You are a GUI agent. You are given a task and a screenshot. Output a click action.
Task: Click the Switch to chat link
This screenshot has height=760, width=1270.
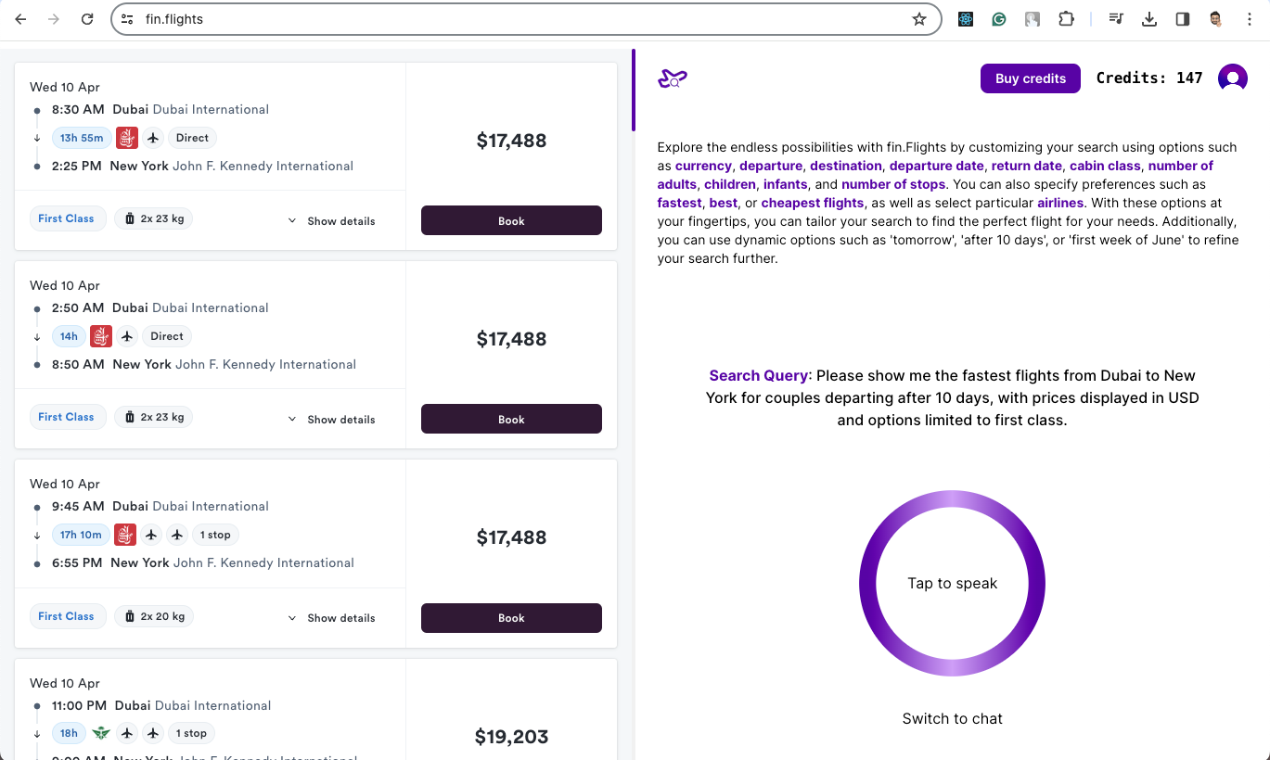[x=952, y=718]
